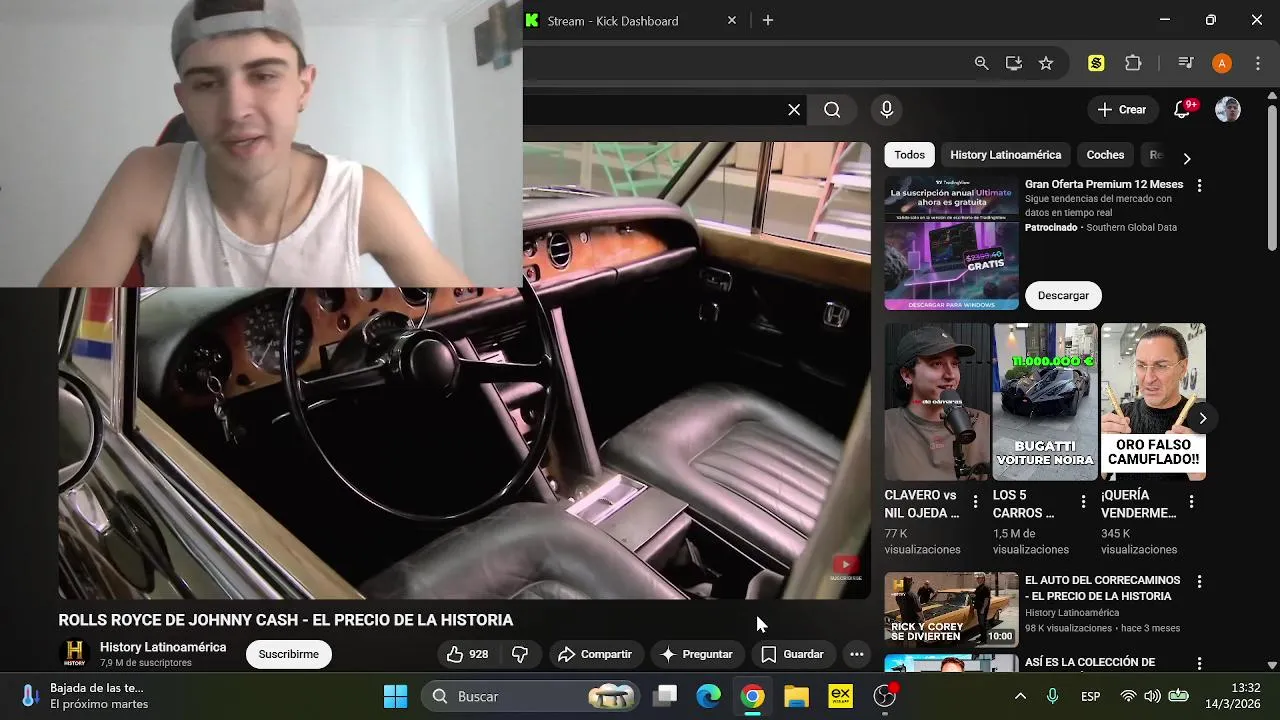The image size is (1280, 720).
Task: Start voice search with the microphone button
Action: coord(886,110)
